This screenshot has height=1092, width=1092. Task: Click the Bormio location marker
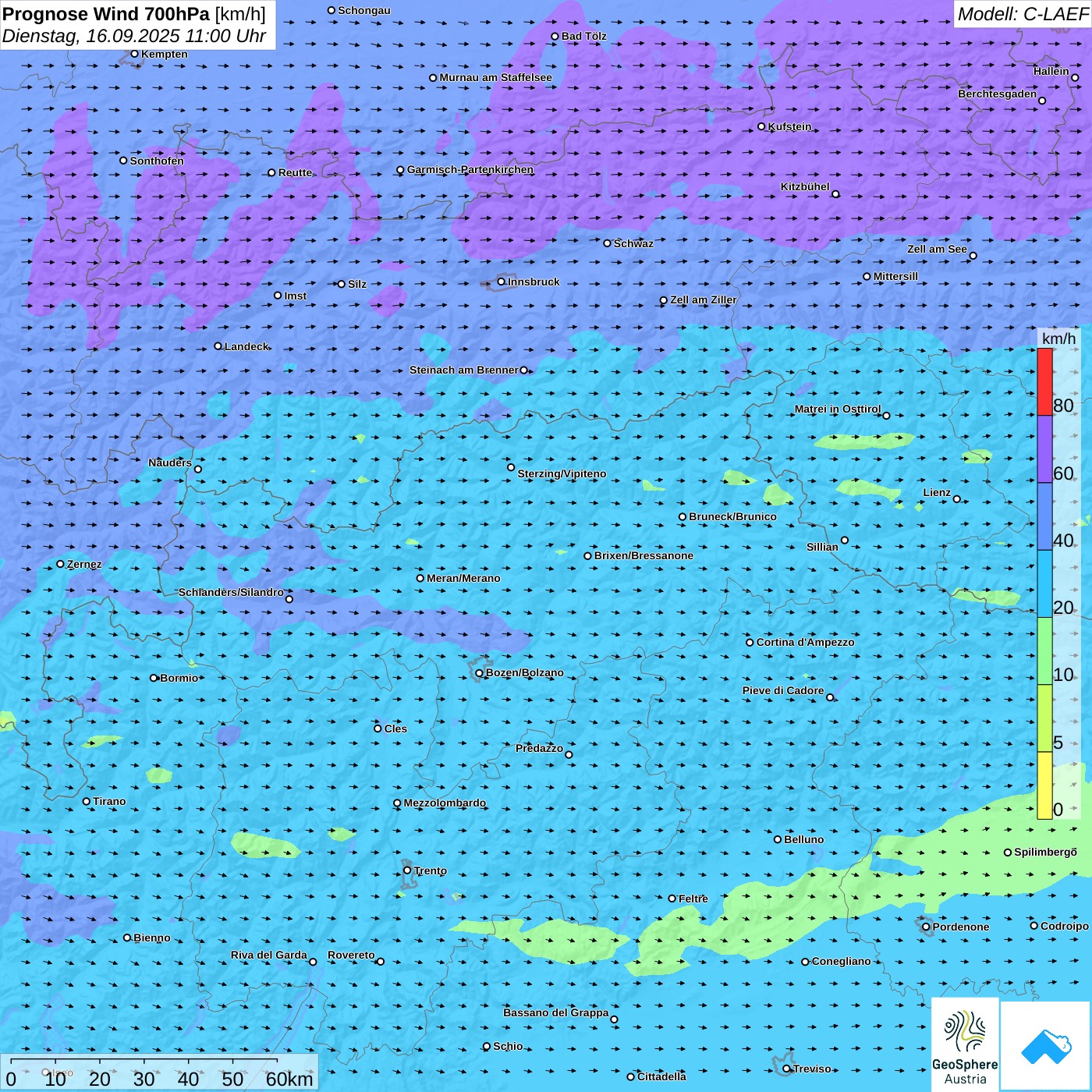154,678
